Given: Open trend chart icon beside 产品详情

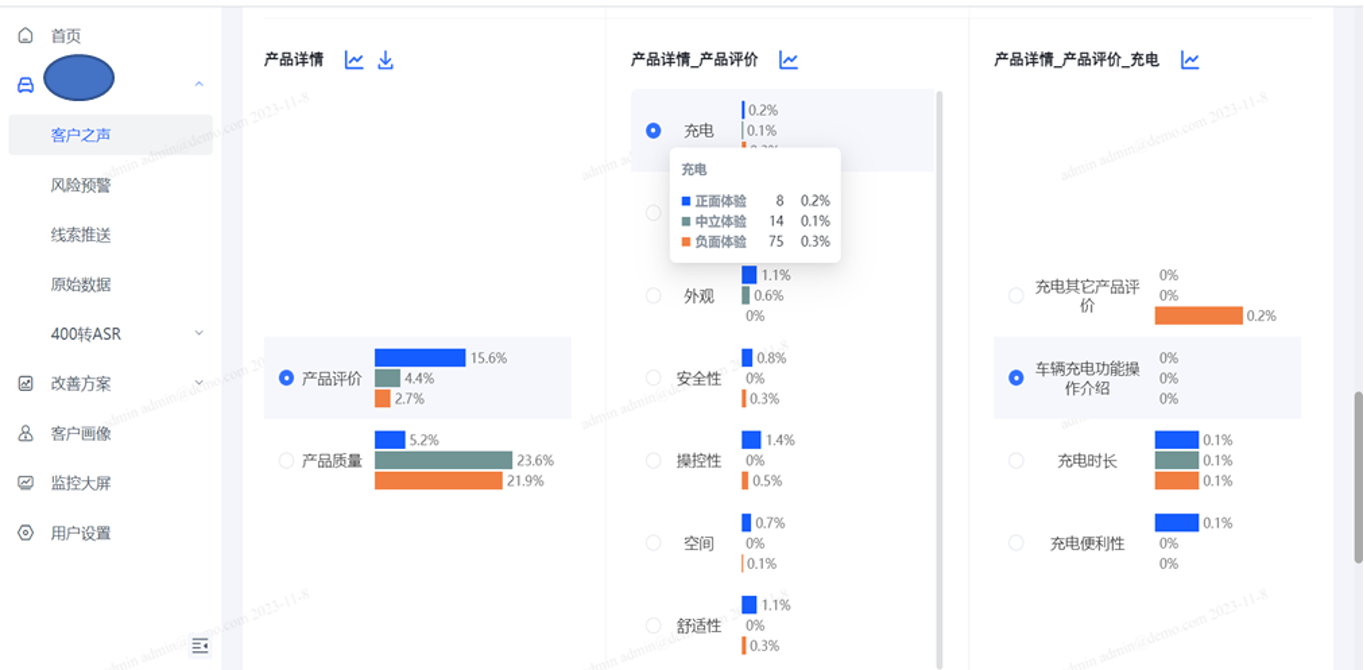Looking at the screenshot, I should (x=354, y=60).
